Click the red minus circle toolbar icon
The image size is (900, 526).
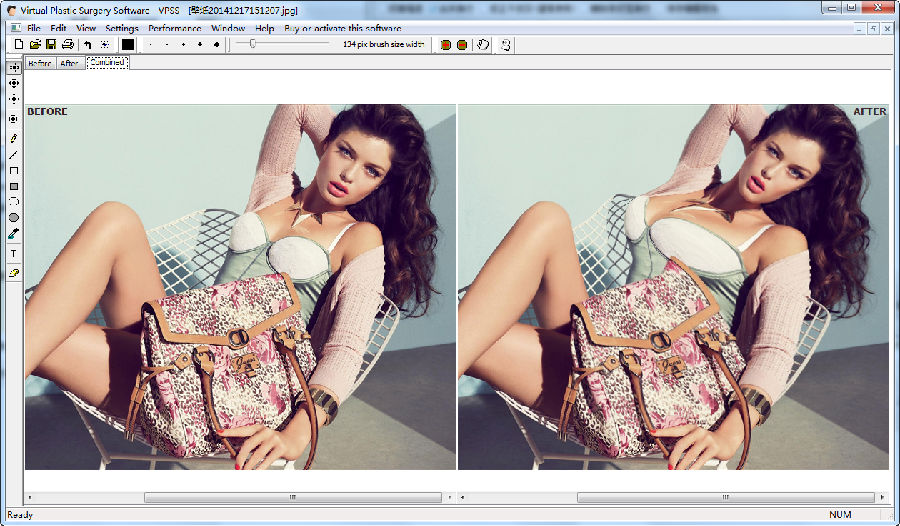462,44
